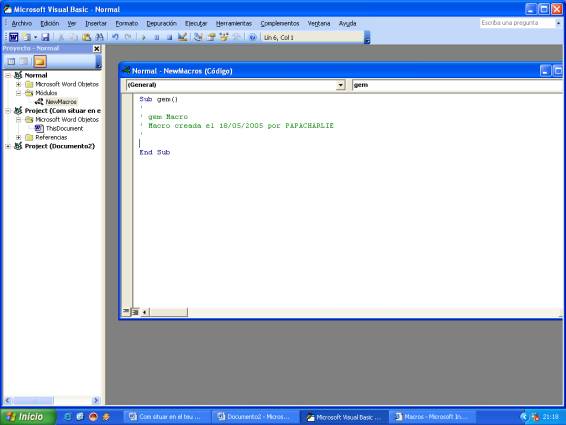Screen dimensions: 566x425
Task: Toggle Folders button in Project panel
Action: [40, 62]
